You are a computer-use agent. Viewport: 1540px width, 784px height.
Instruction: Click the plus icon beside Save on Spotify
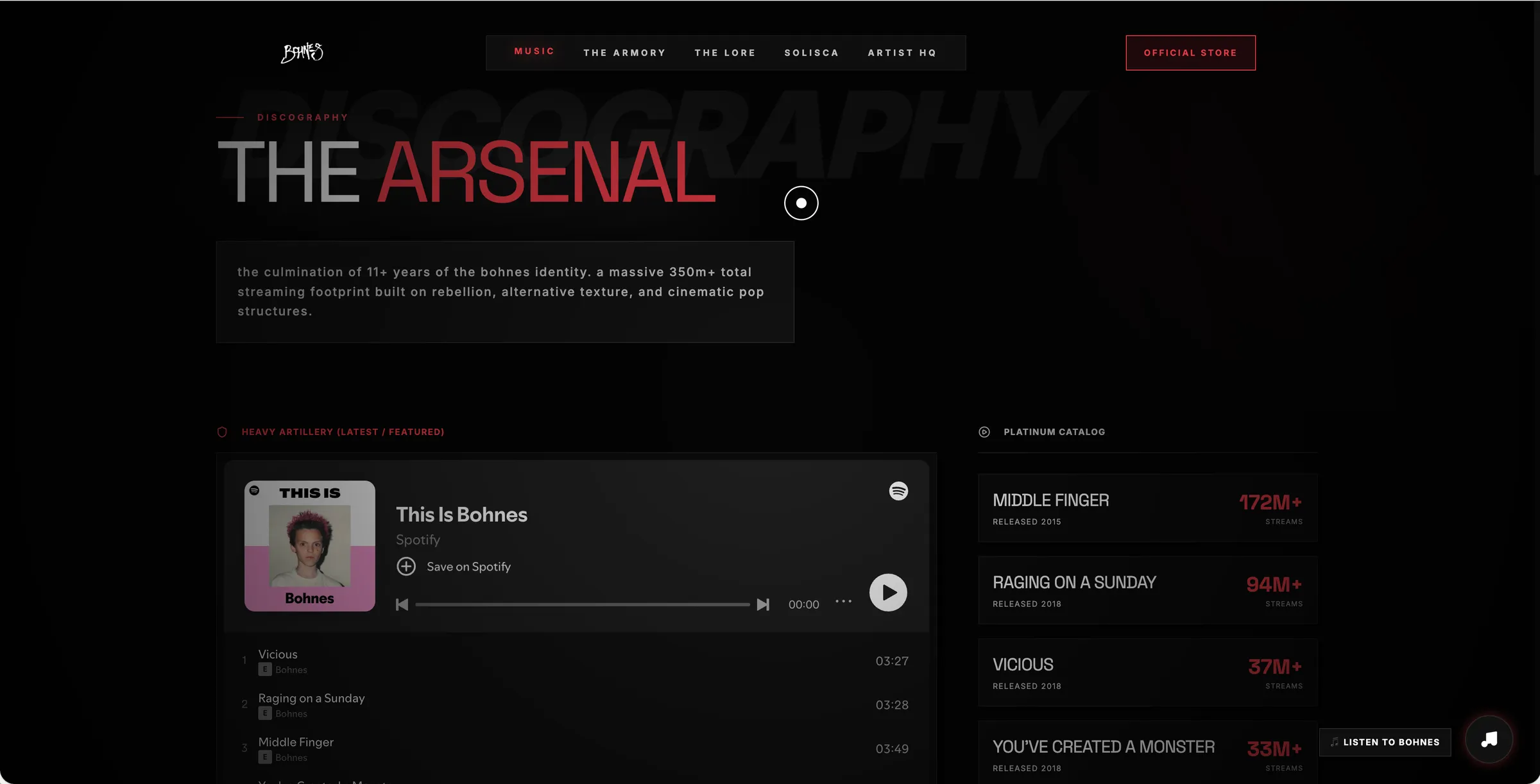[406, 567]
